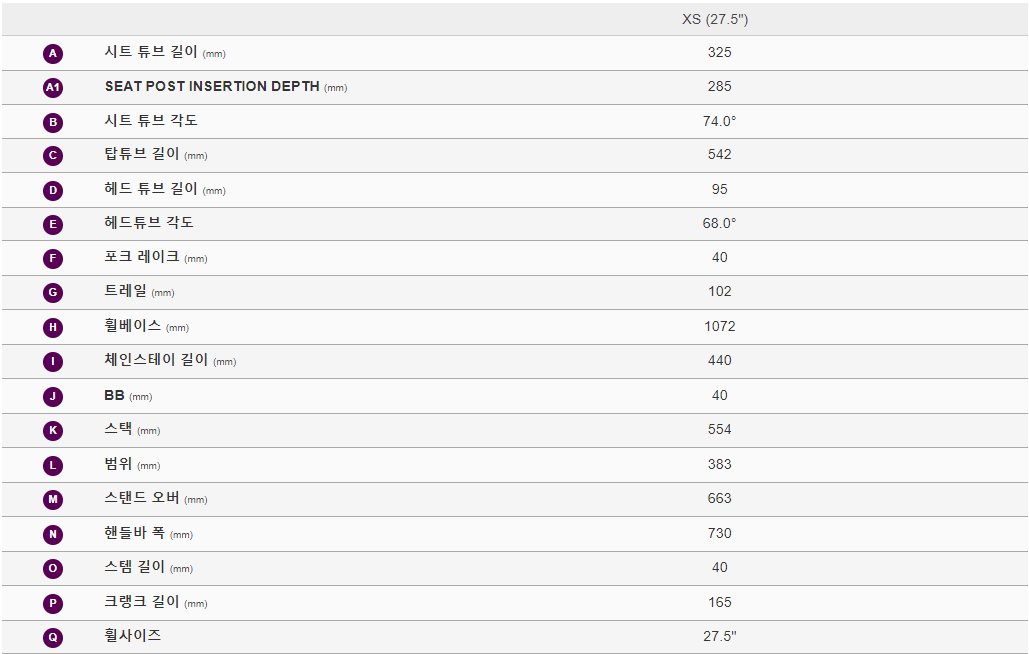The height and width of the screenshot is (654, 1029).
Task: Select the 74.0° seat tube angle value
Action: pyautogui.click(x=719, y=121)
